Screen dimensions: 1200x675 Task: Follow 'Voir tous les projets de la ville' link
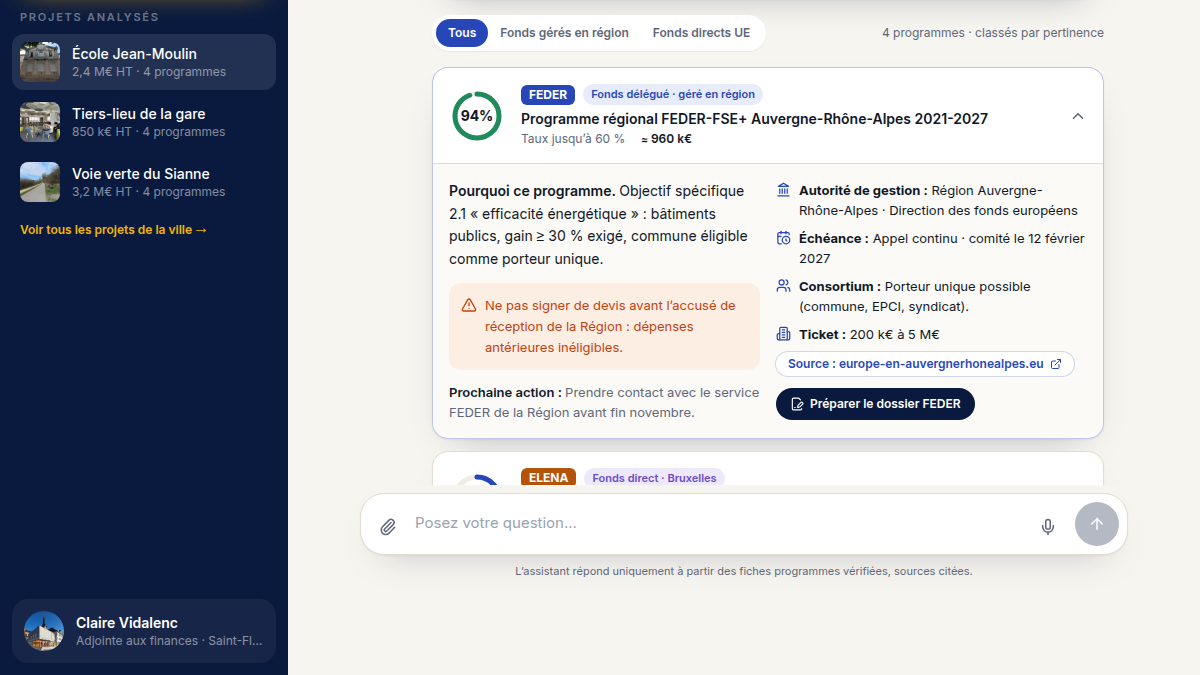tap(114, 230)
